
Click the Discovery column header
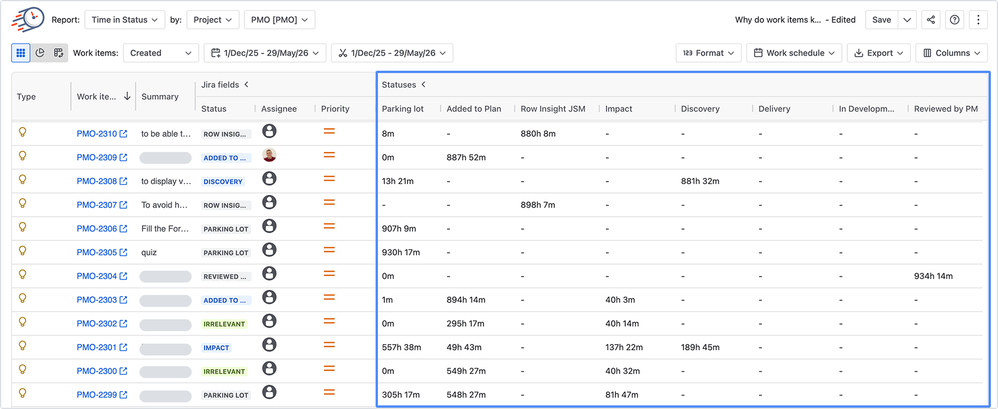tap(700, 109)
